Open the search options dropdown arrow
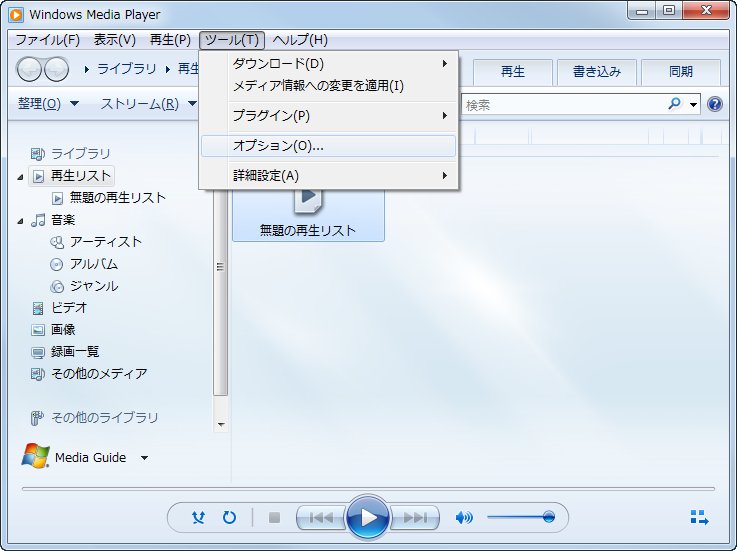This screenshot has width=737, height=551. pyautogui.click(x=693, y=105)
